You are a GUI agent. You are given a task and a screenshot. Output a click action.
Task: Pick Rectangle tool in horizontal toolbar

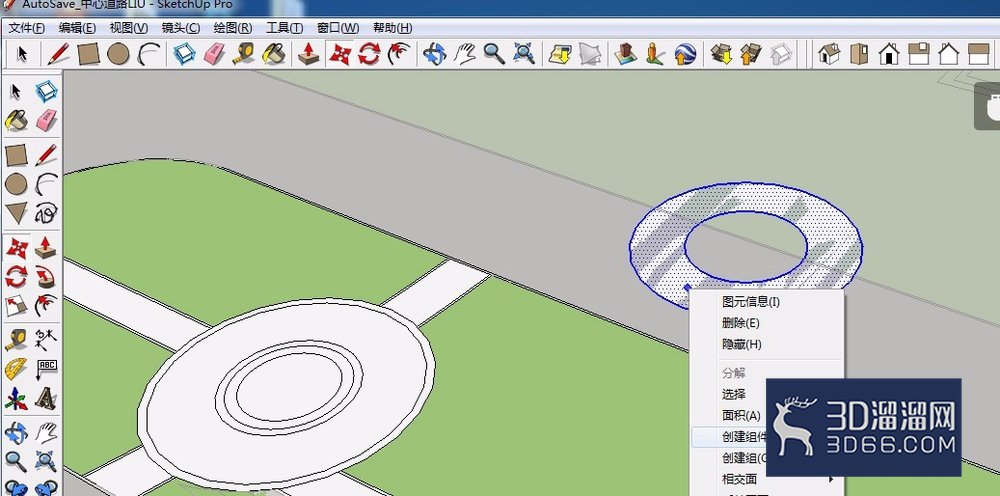[89, 54]
